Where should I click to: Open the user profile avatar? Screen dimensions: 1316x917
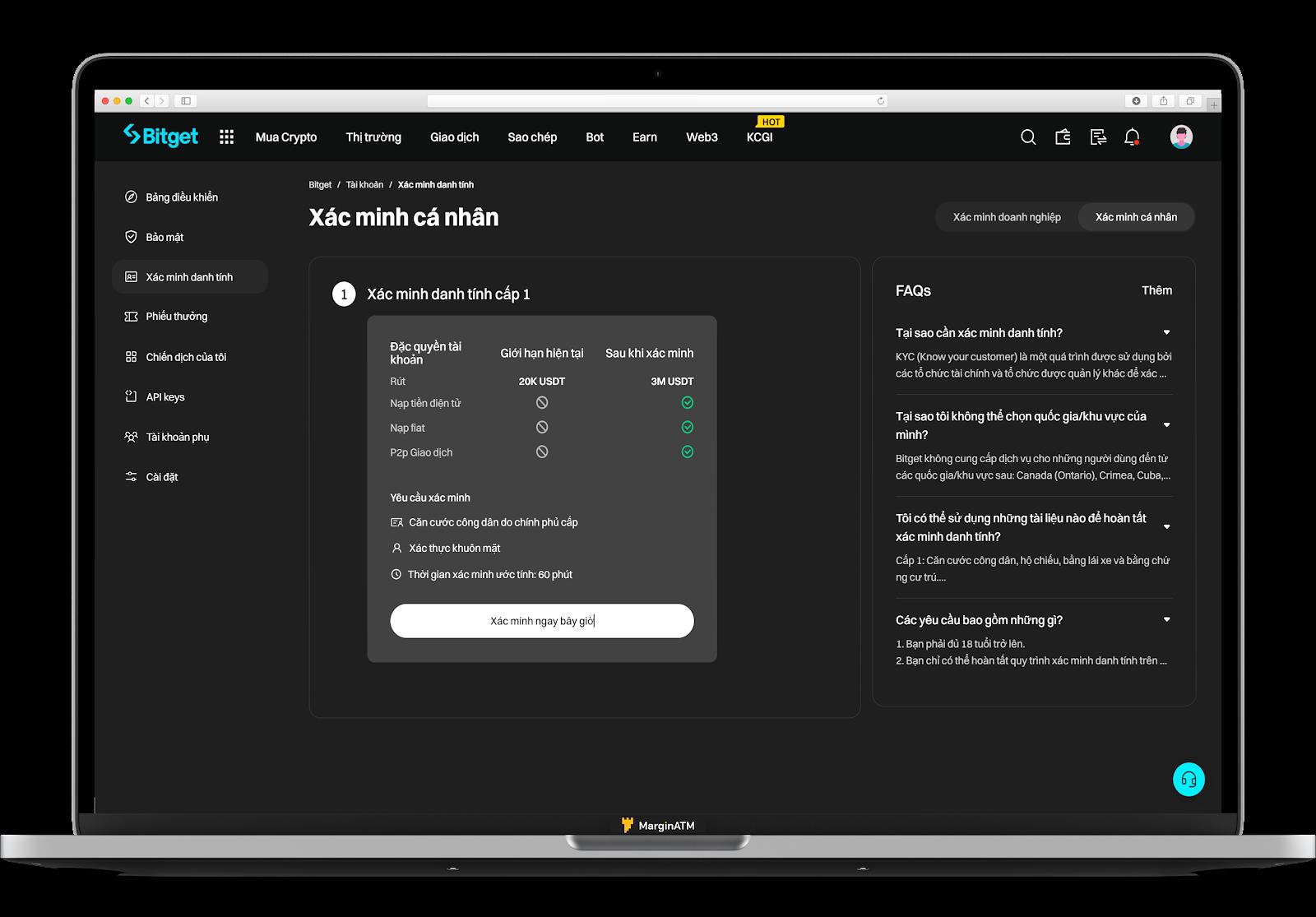(x=1181, y=137)
